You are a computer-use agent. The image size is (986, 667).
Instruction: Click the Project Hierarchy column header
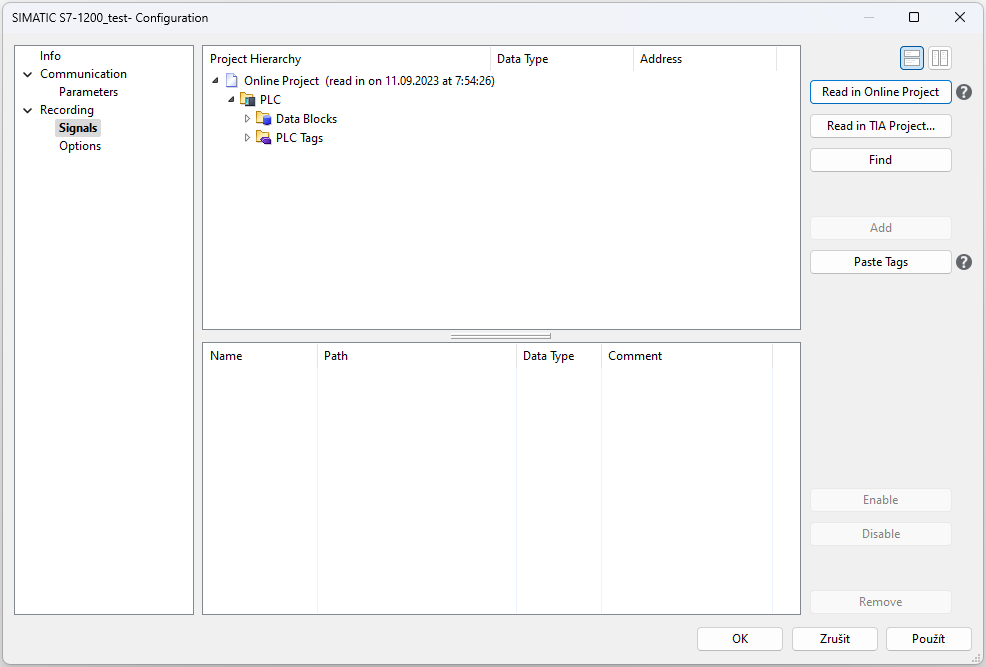(x=346, y=59)
